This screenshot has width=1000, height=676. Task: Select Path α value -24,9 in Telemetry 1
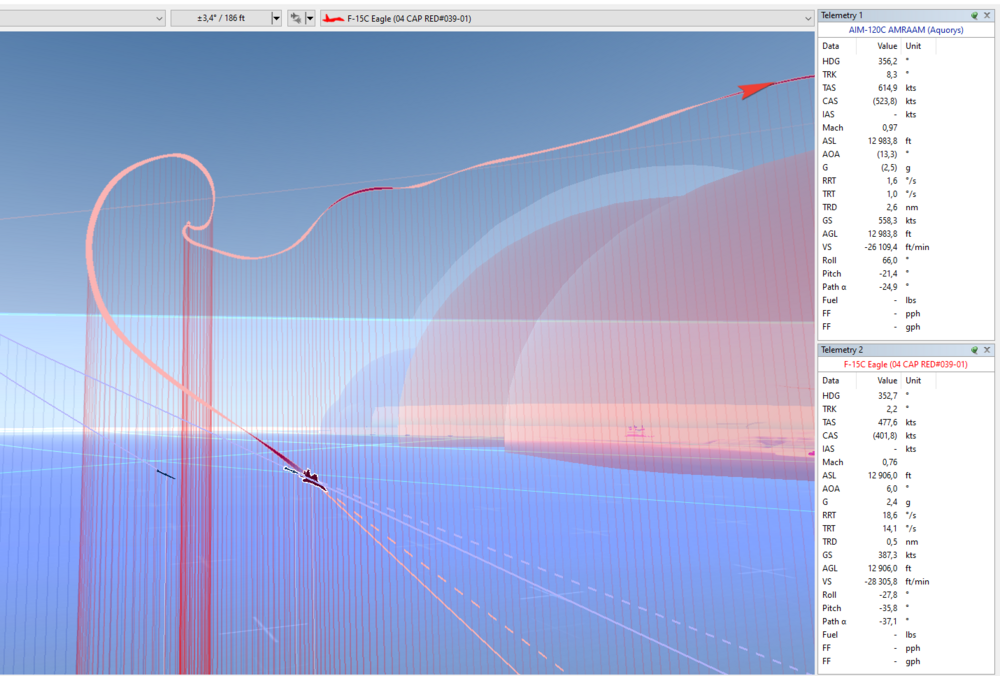(x=888, y=287)
